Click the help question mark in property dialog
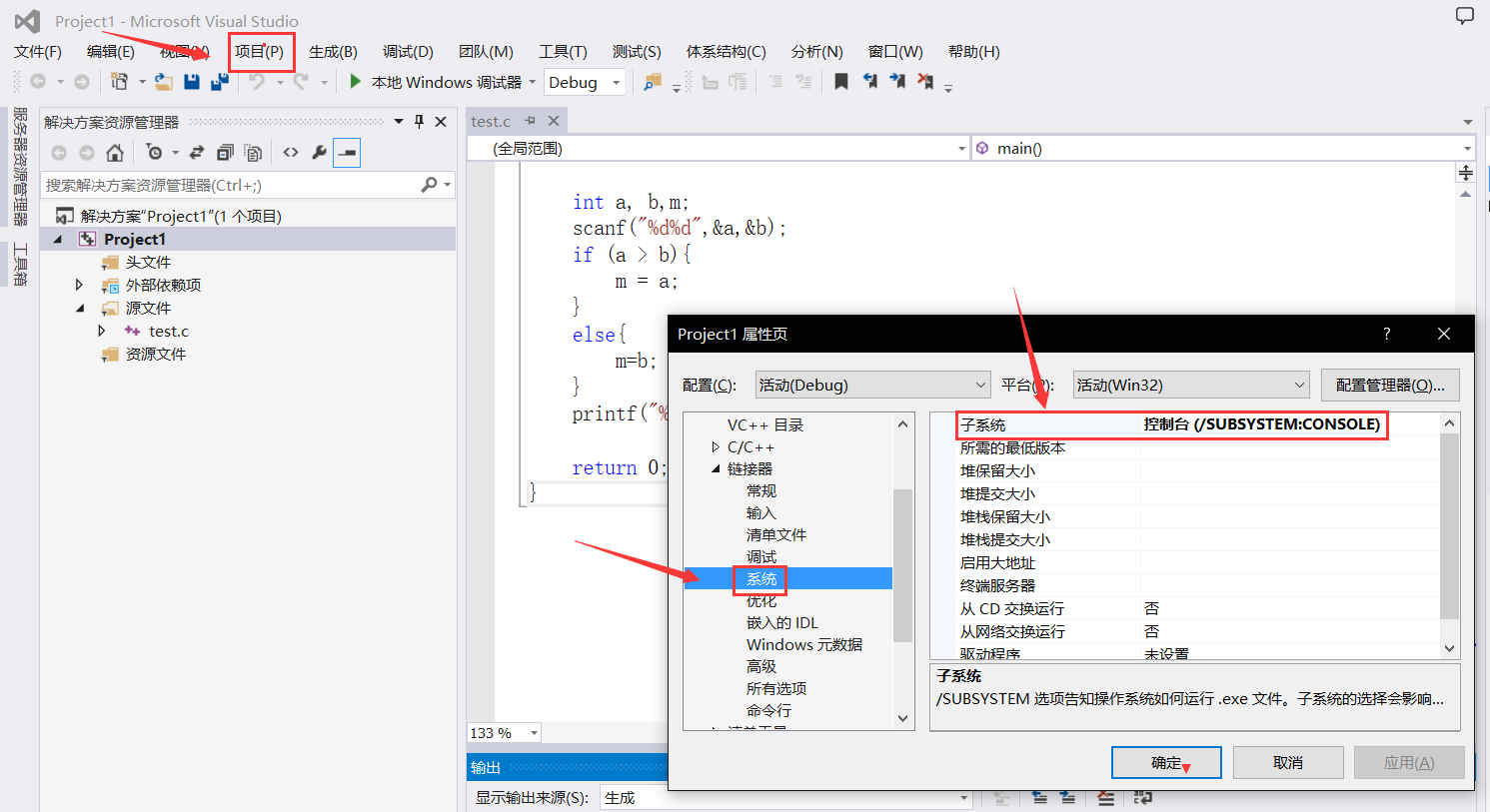Image resolution: width=1490 pixels, height=812 pixels. click(1386, 334)
